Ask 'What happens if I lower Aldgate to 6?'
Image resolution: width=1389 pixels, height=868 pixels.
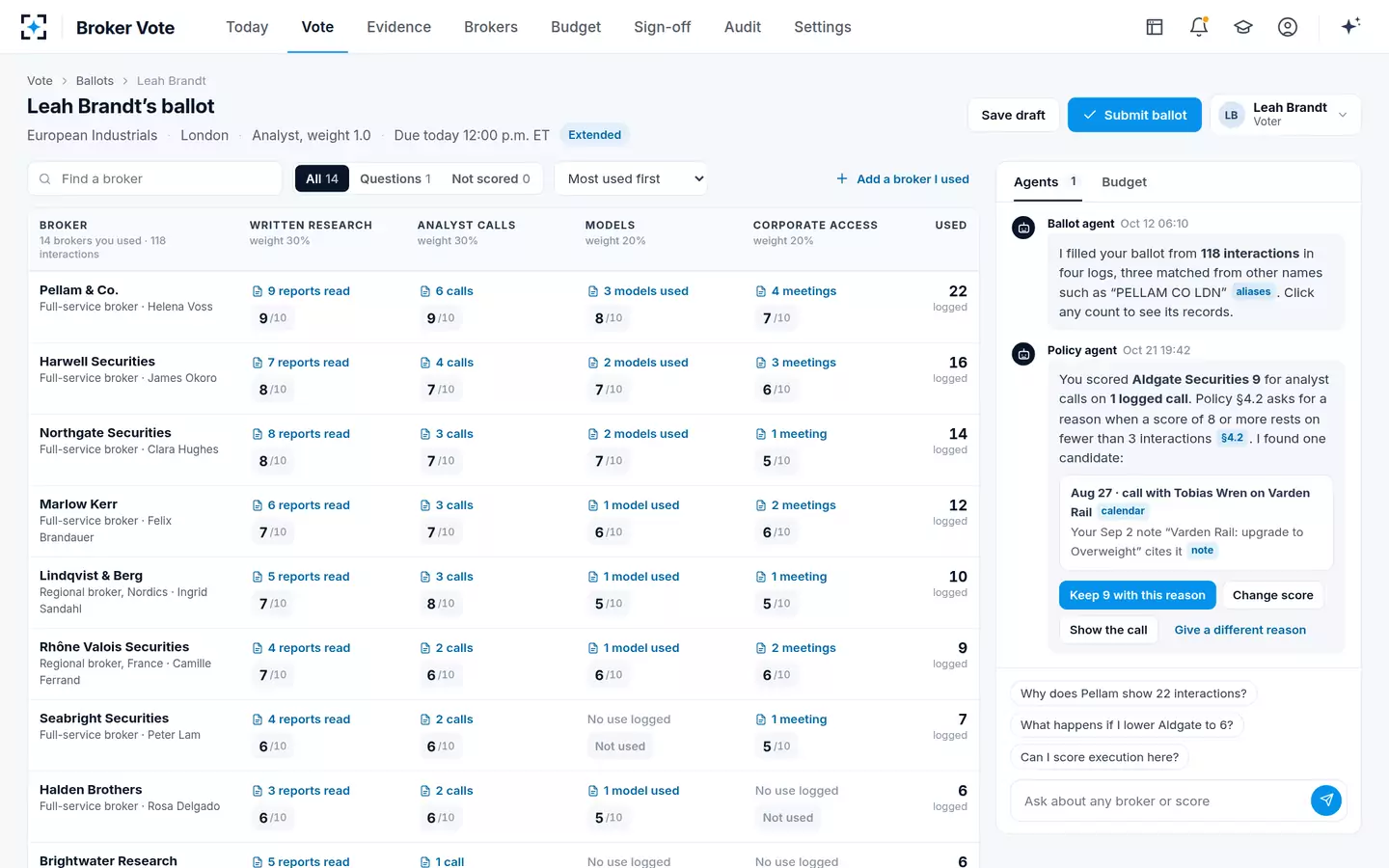coord(1127,725)
